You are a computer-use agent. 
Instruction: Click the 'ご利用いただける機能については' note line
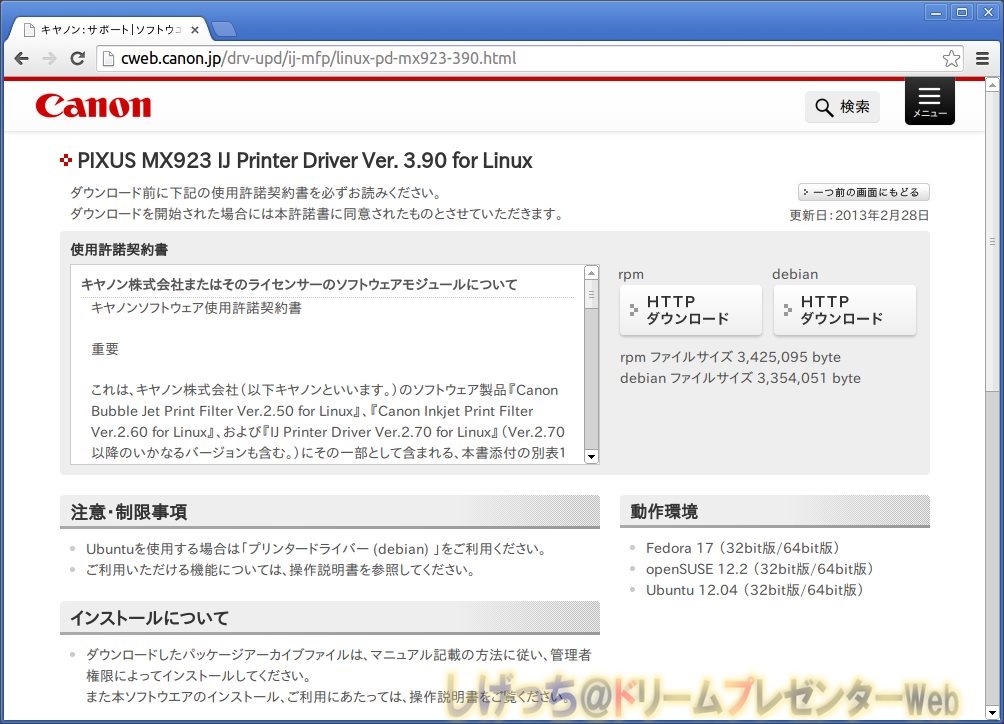pos(280,570)
